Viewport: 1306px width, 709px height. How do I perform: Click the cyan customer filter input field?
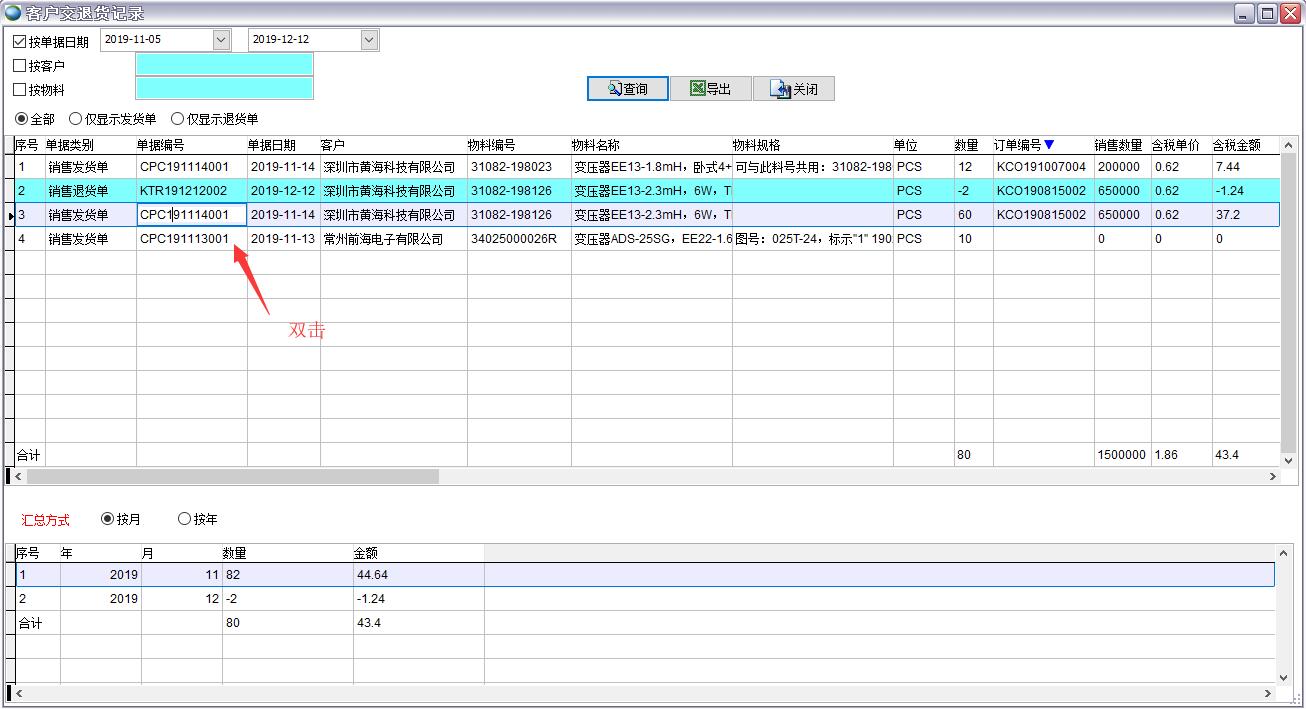(x=224, y=65)
